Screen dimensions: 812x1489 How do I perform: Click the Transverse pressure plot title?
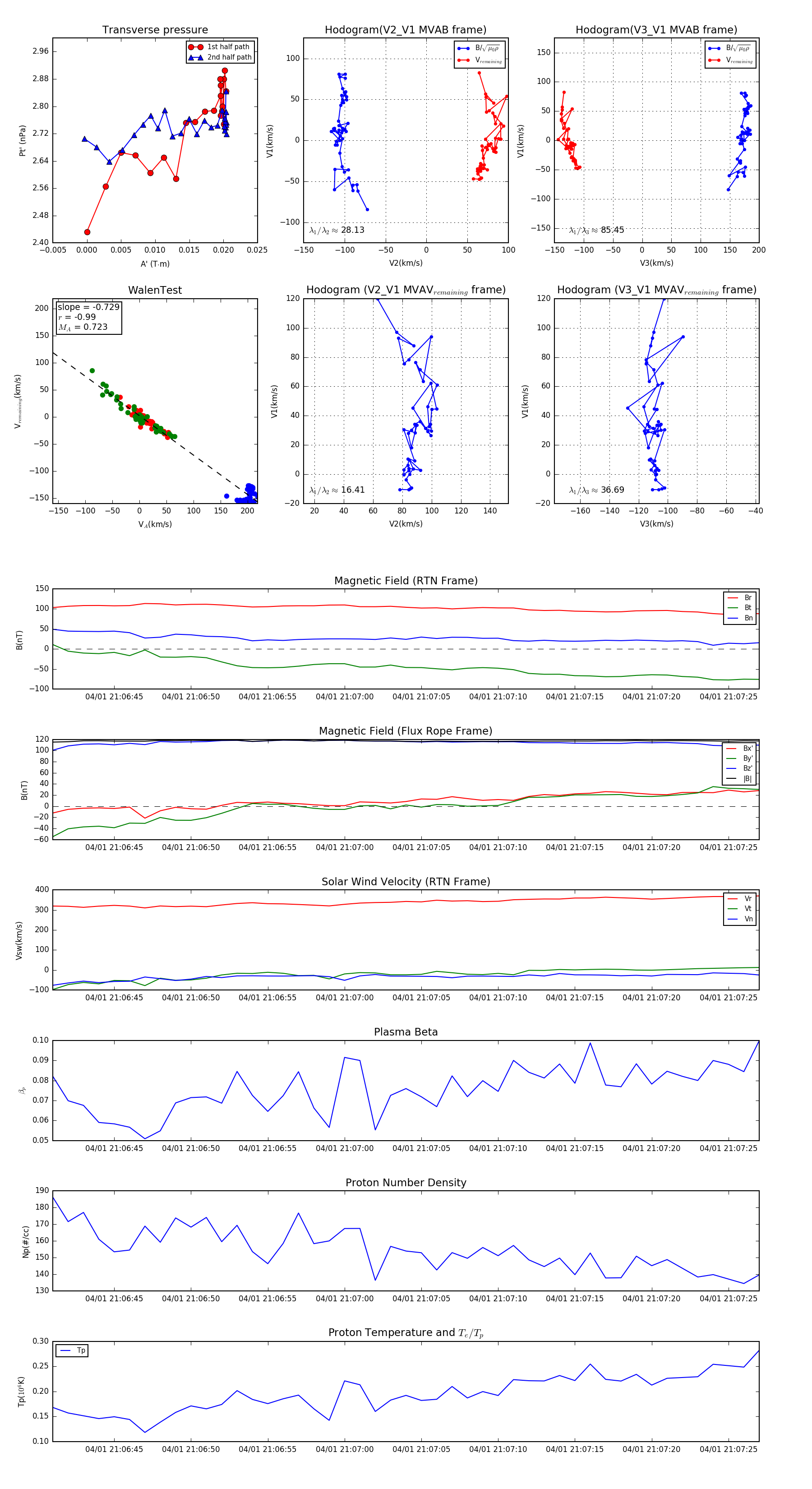[155, 30]
